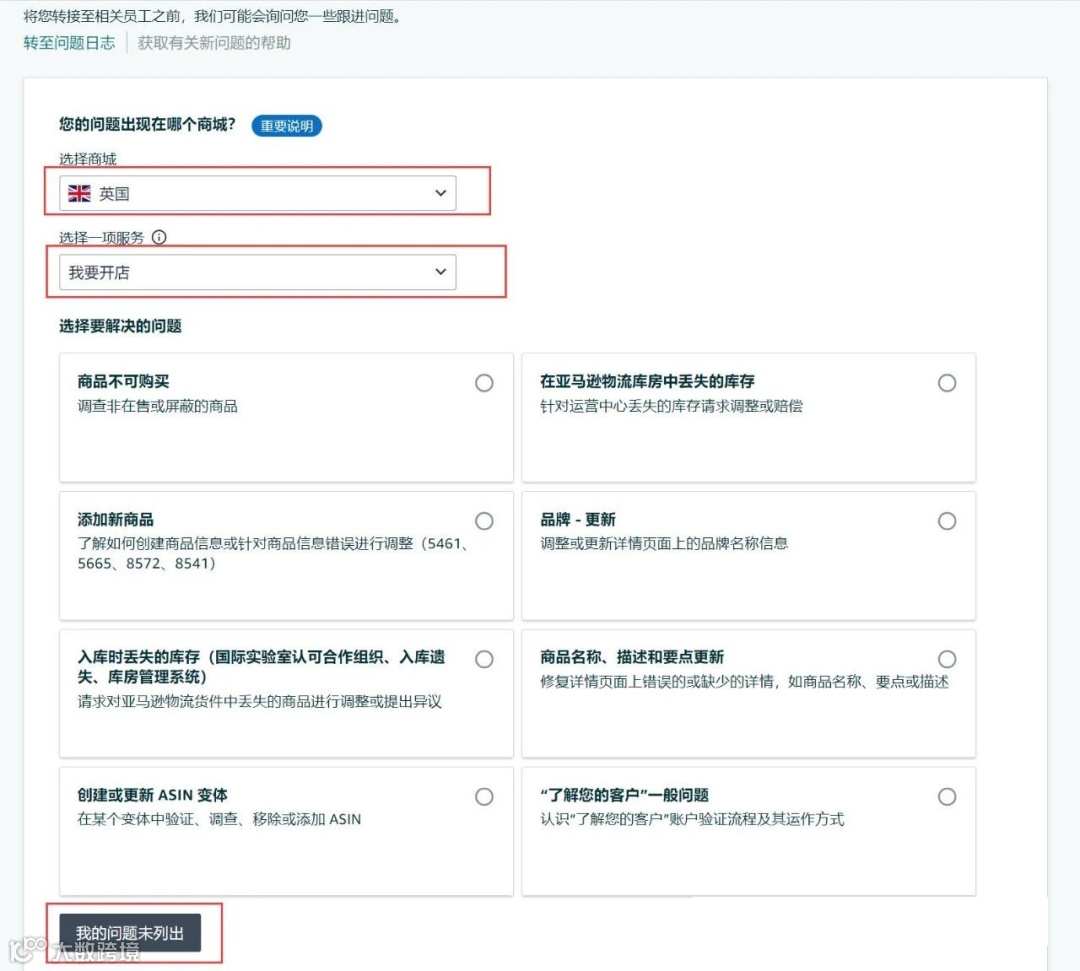Click 在某个变体中验证、调查、移除或添加 ASIN text

[x=219, y=819]
